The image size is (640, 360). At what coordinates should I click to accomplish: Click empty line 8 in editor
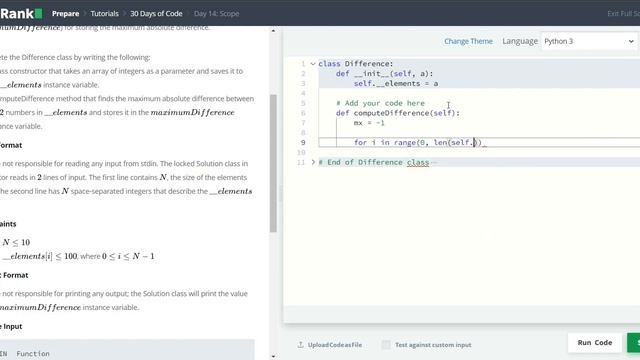click(479, 133)
